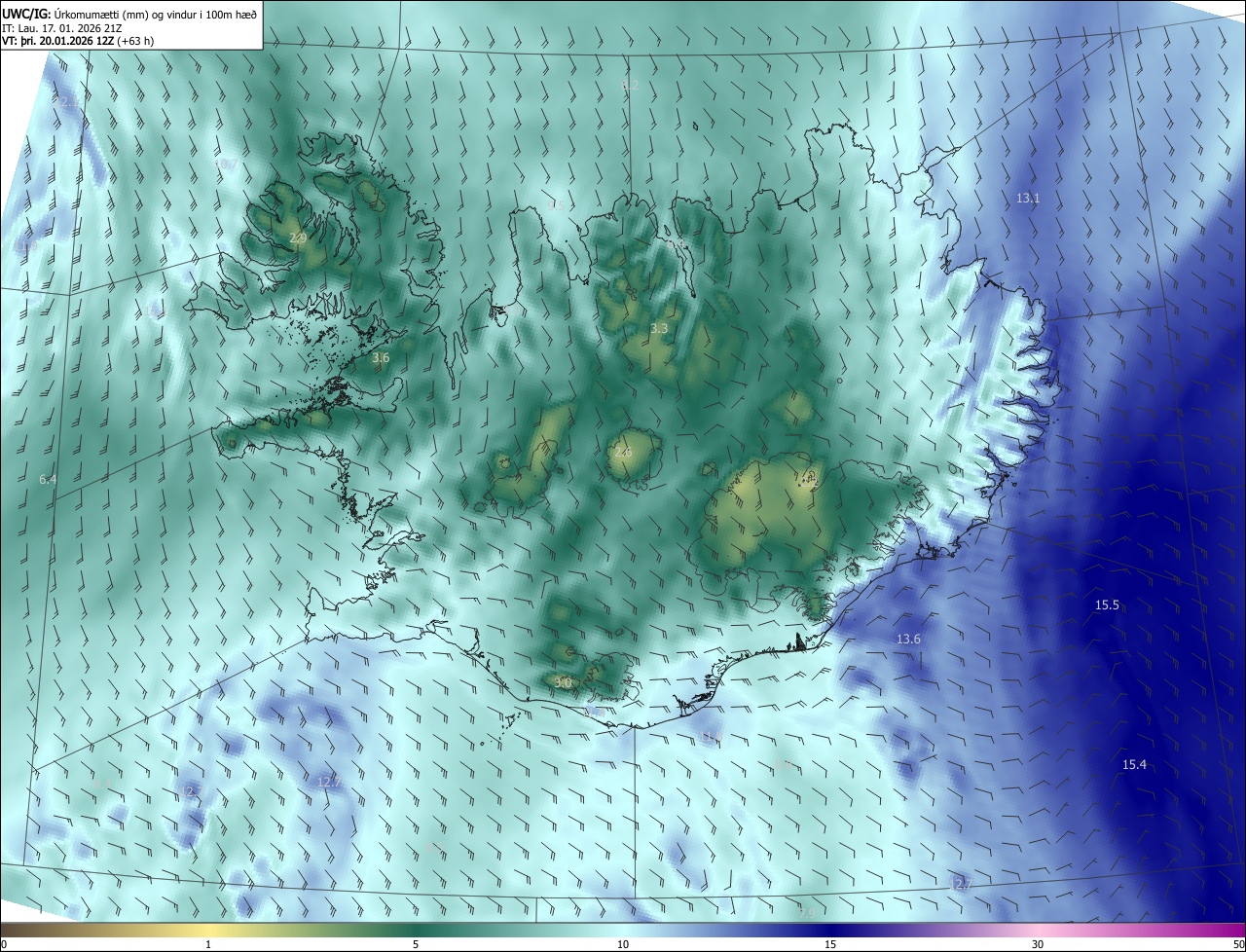Click the 10 tick label on the color scale
This screenshot has height=952, width=1246.
pos(623,944)
